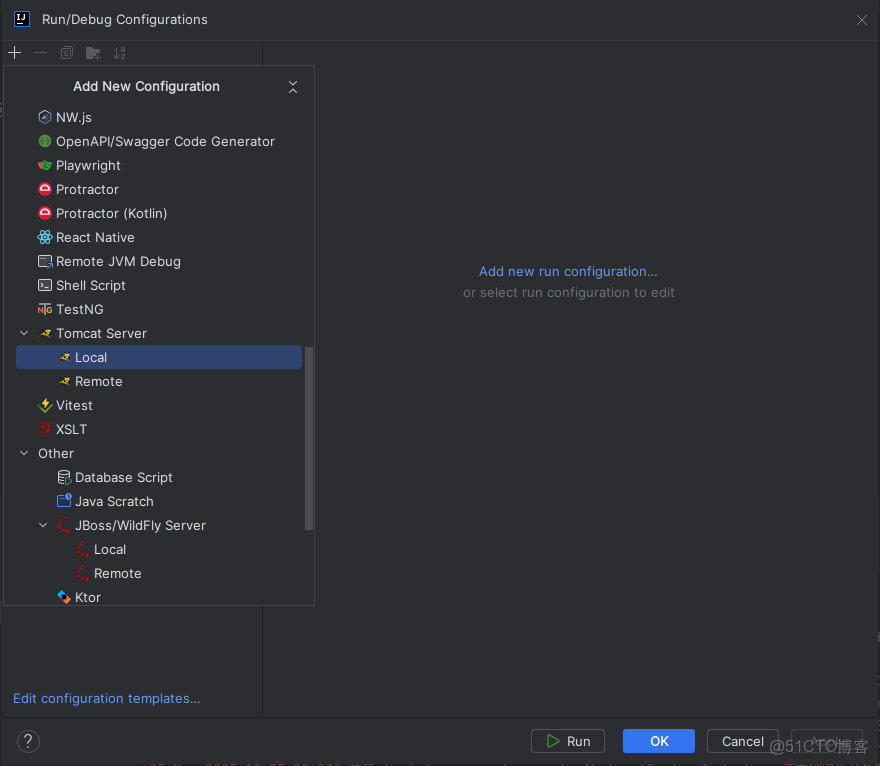Open the help question mark button
The image size is (880, 766).
[28, 741]
